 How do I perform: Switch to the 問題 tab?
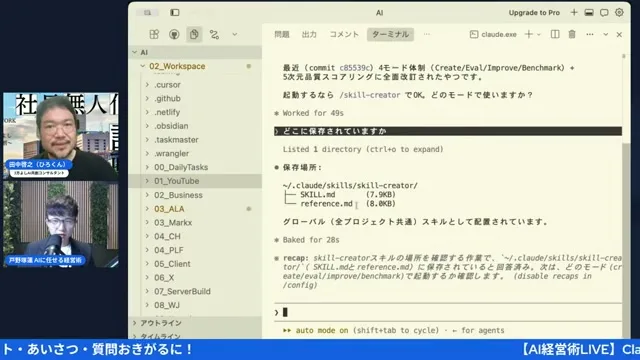282,34
